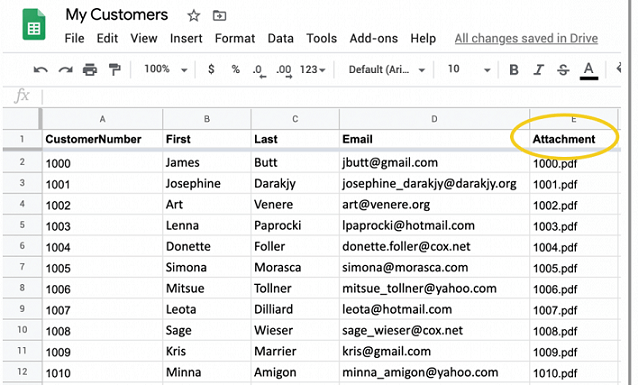The width and height of the screenshot is (638, 385).
Task: Click the Attachment header cell
Action: coord(574,139)
